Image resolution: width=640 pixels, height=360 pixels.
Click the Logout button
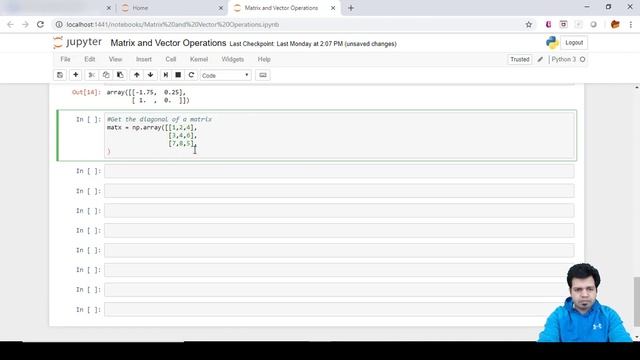point(574,43)
